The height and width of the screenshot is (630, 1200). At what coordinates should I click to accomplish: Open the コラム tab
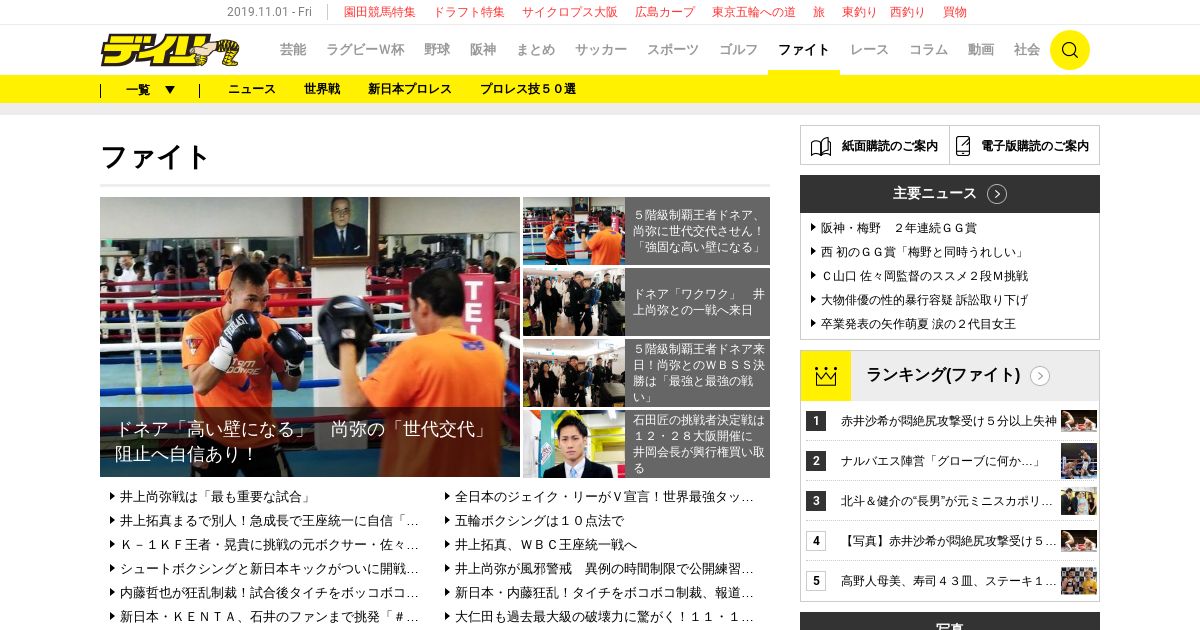pos(928,49)
